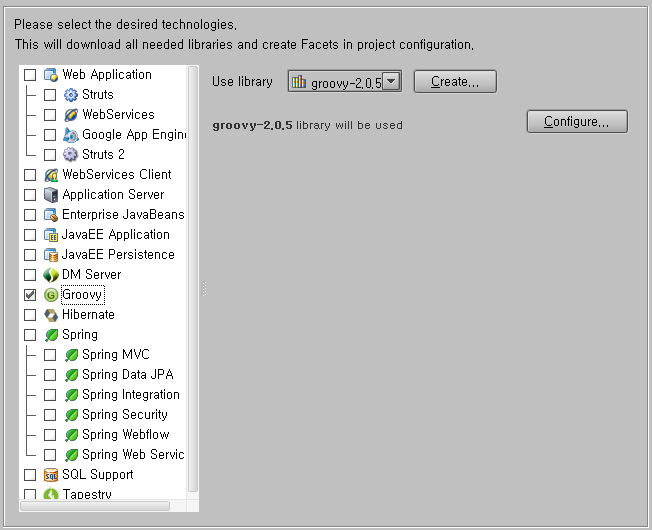Image resolution: width=652 pixels, height=530 pixels.
Task: Click the Spring Security leaf icon
Action: [71, 414]
